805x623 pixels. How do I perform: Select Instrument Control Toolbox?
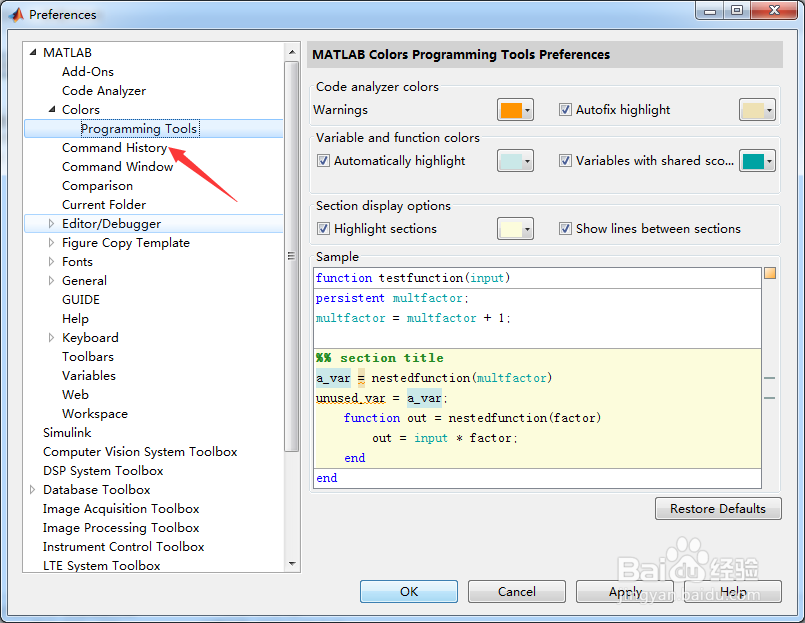pyautogui.click(x=124, y=546)
